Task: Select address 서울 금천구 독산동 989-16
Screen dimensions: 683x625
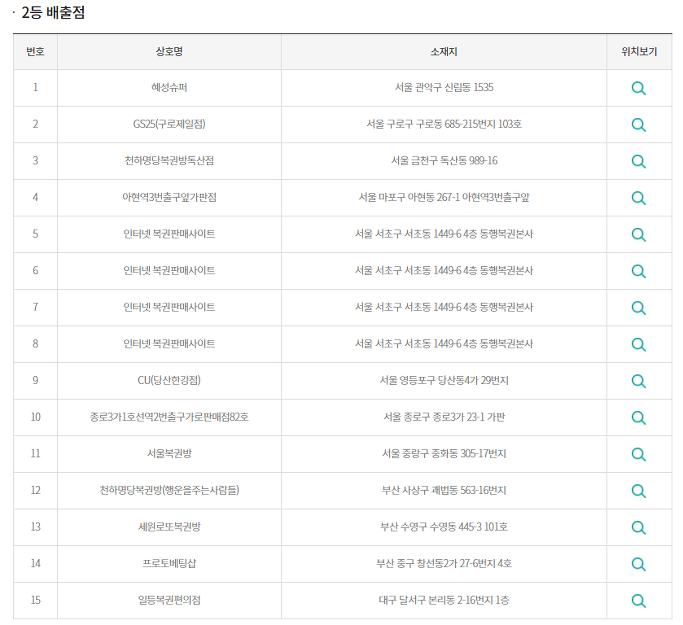Action: [444, 160]
